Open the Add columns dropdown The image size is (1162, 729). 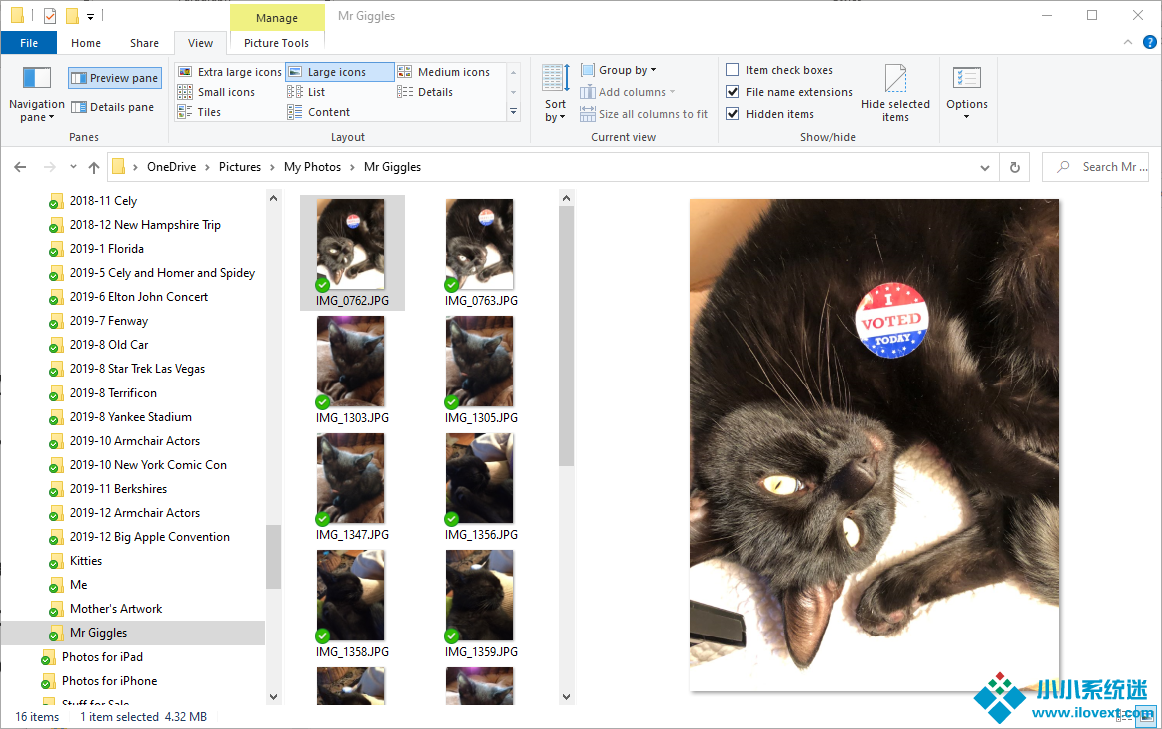tap(628, 92)
